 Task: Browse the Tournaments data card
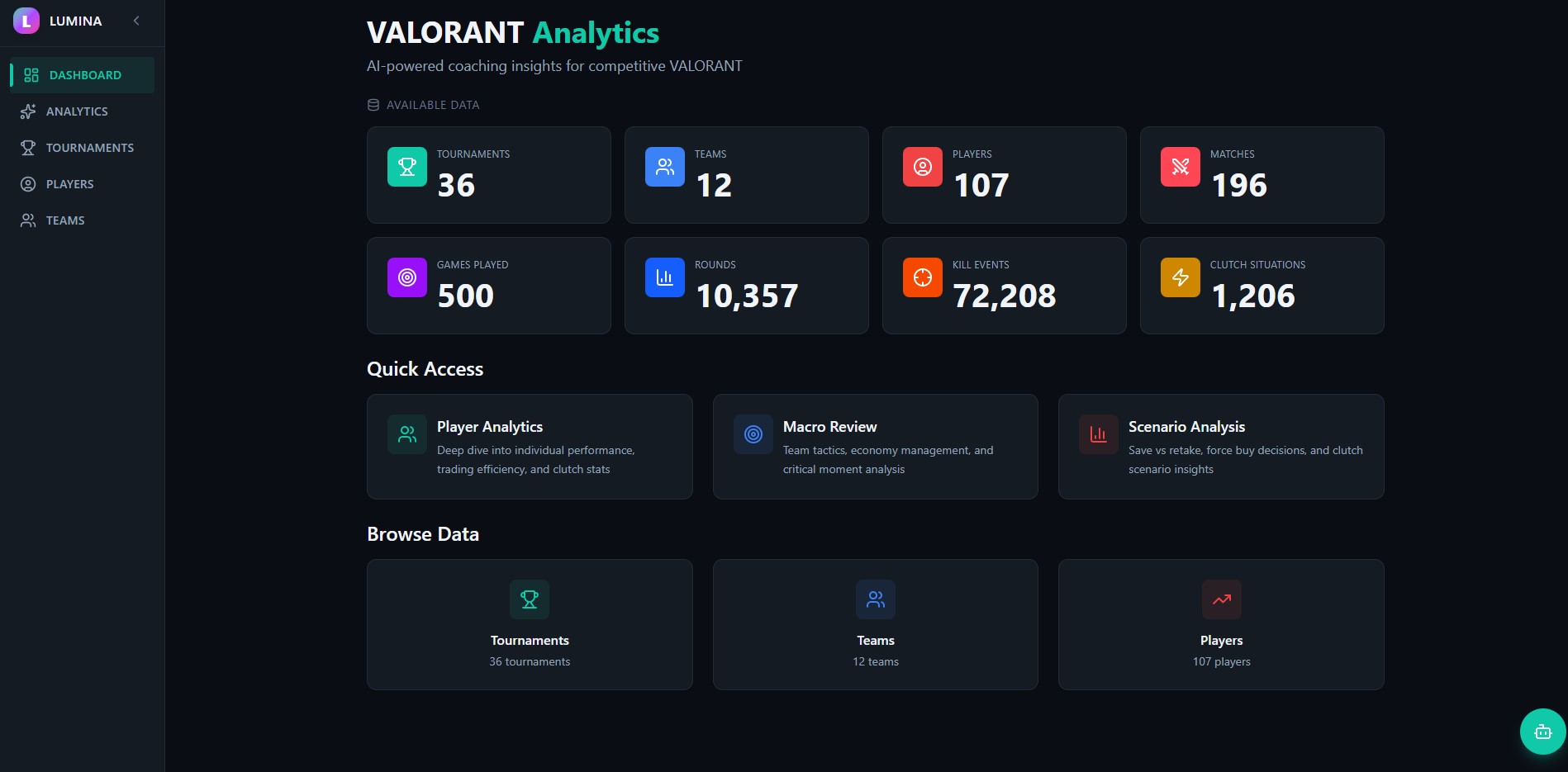[x=530, y=625]
